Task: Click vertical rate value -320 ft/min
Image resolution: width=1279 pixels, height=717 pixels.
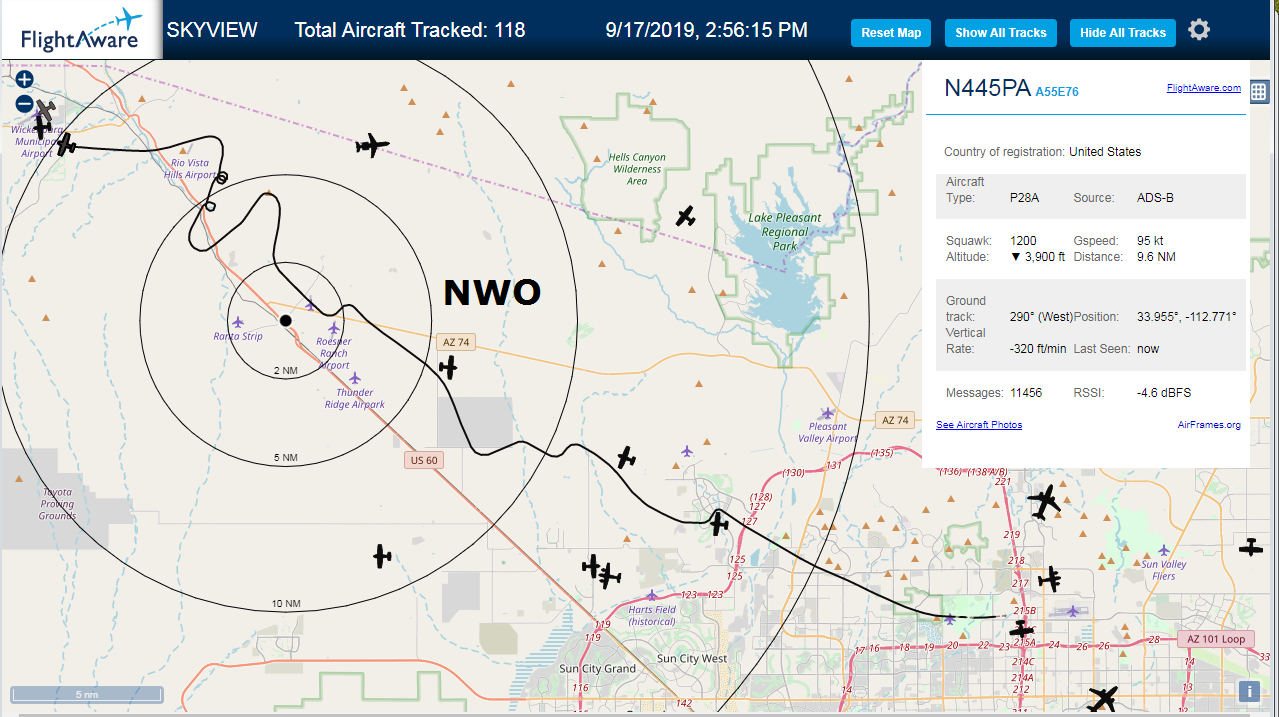Action: point(1038,349)
